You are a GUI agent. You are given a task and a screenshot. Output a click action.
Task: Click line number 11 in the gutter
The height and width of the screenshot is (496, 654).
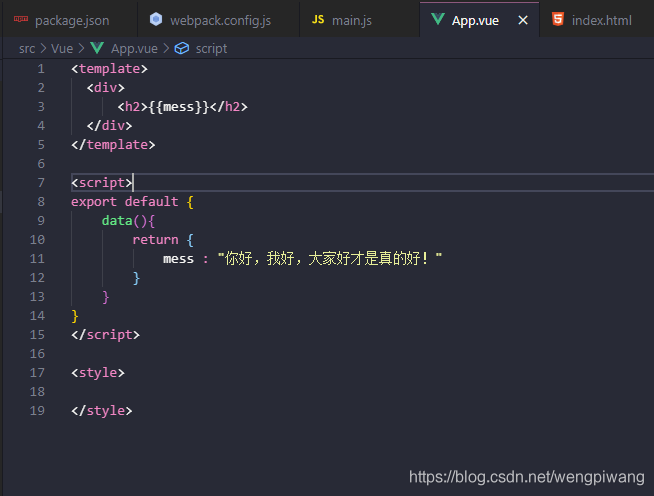(37, 258)
